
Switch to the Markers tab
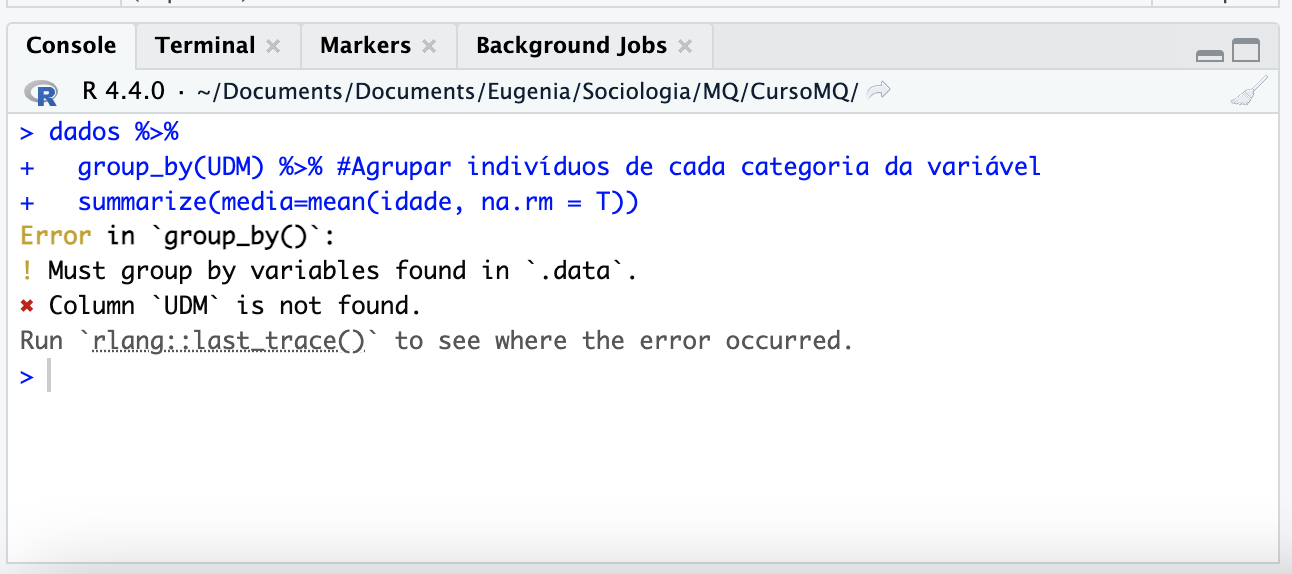(365, 45)
